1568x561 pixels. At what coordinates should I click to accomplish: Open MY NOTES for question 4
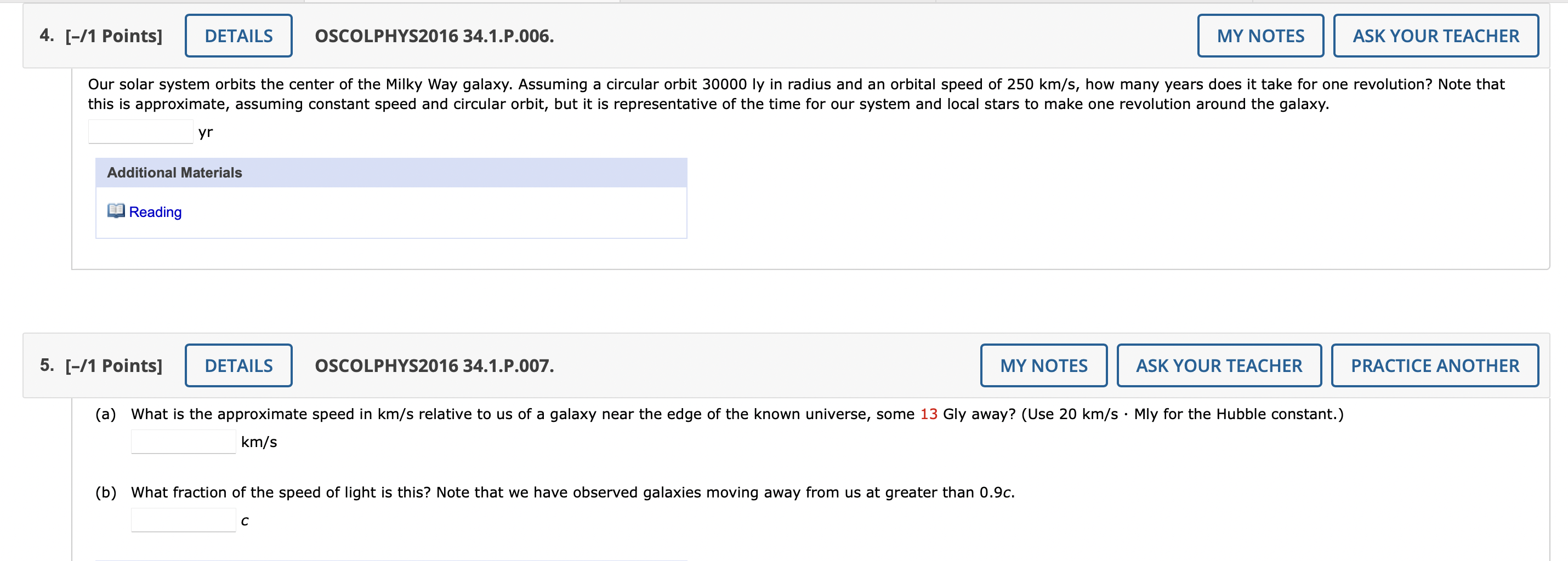click(1259, 35)
